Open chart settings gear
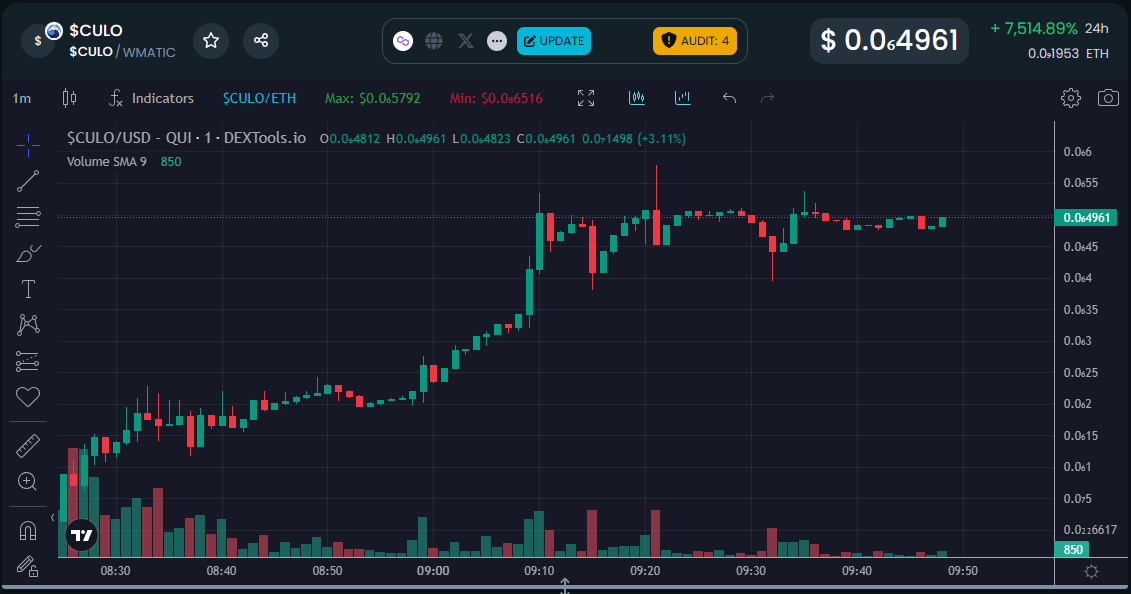 (x=1071, y=98)
